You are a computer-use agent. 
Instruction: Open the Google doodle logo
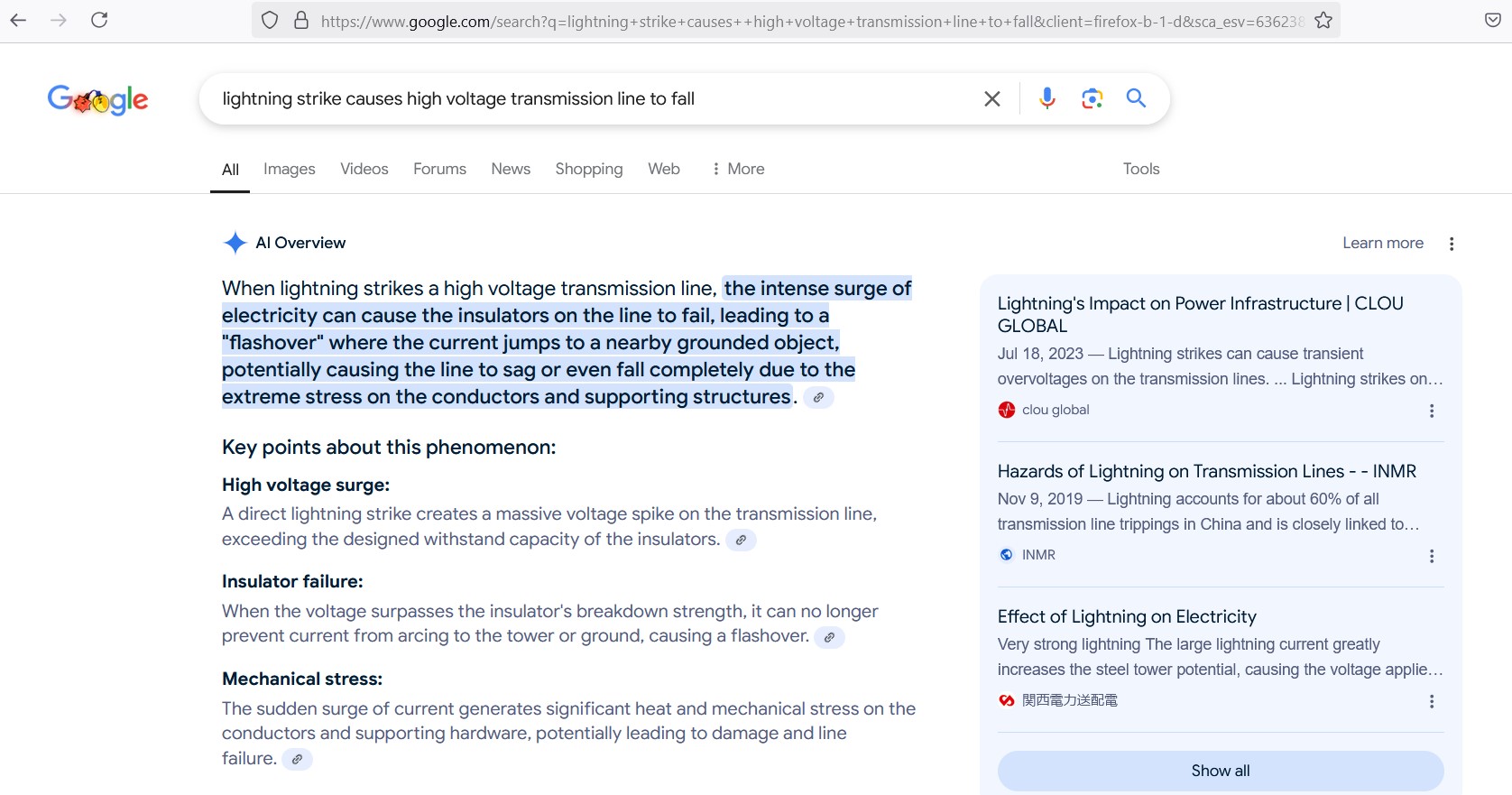click(97, 99)
